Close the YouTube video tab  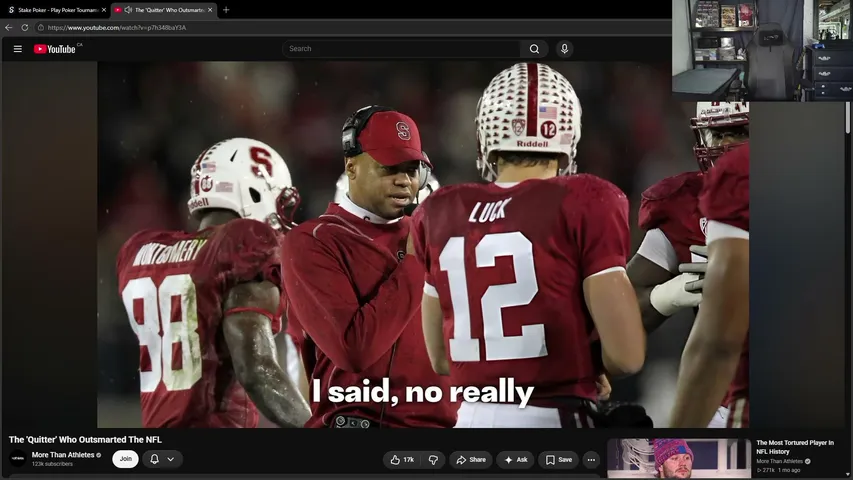tap(210, 10)
